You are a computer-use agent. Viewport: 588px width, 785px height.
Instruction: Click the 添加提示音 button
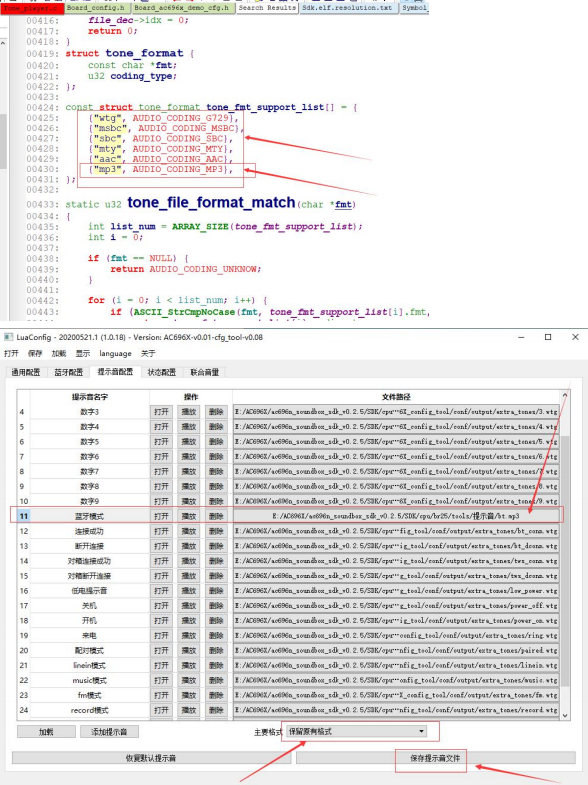click(x=109, y=732)
